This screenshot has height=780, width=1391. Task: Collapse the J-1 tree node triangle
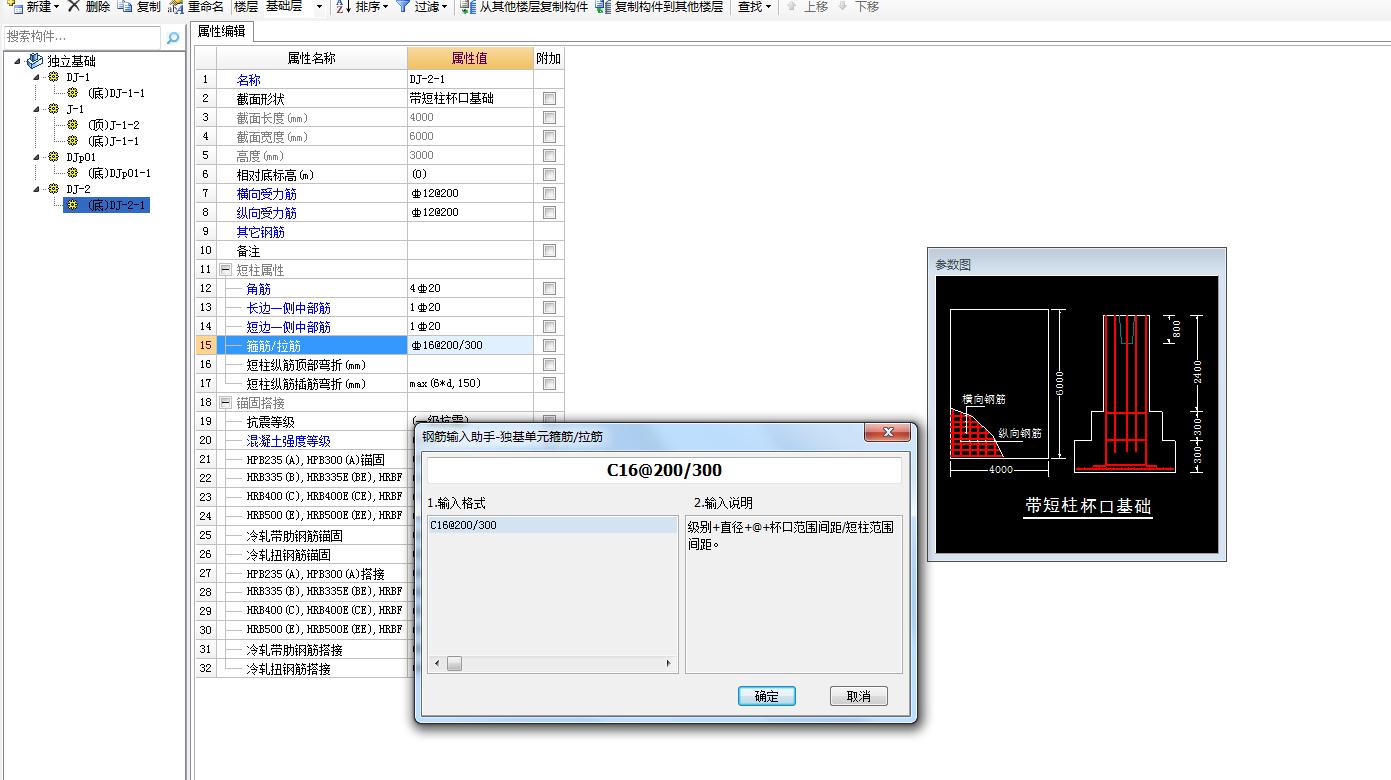coord(37,109)
